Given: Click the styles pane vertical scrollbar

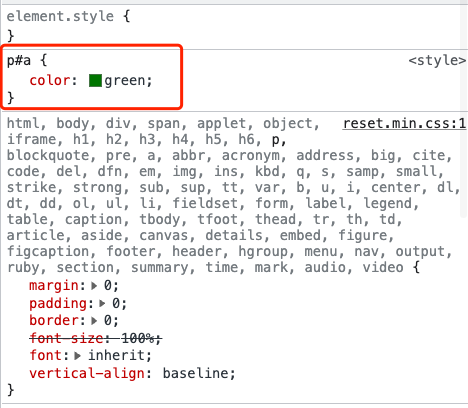Looking at the screenshot, I should 464,110.
